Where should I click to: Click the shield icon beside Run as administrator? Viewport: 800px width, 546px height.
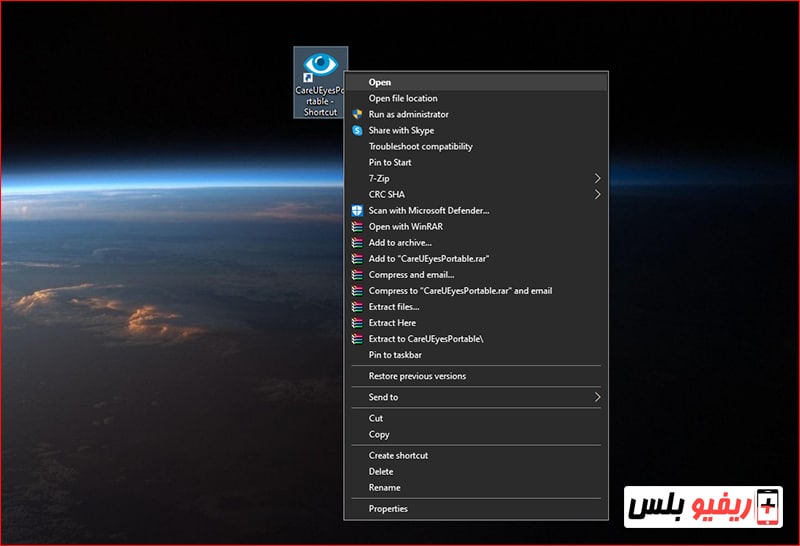[x=357, y=114]
